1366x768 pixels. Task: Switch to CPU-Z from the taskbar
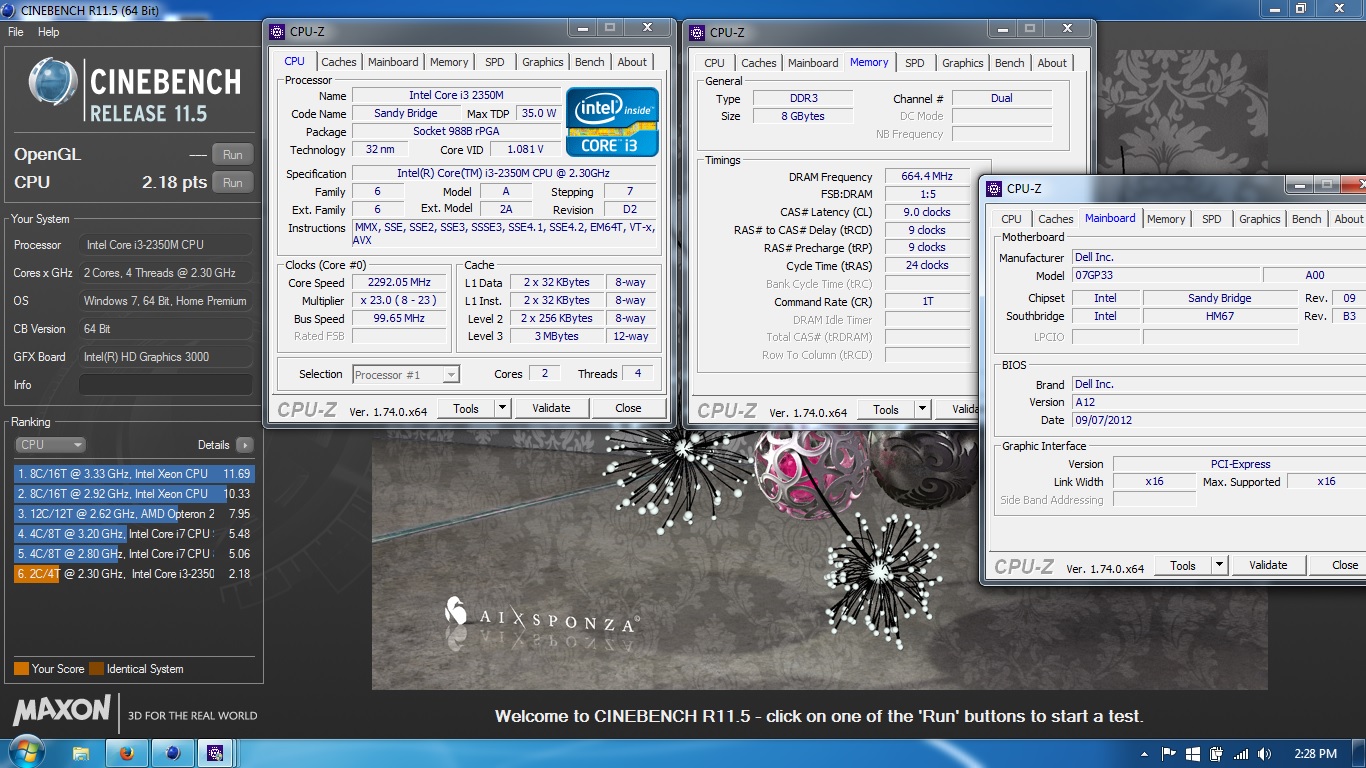click(215, 753)
